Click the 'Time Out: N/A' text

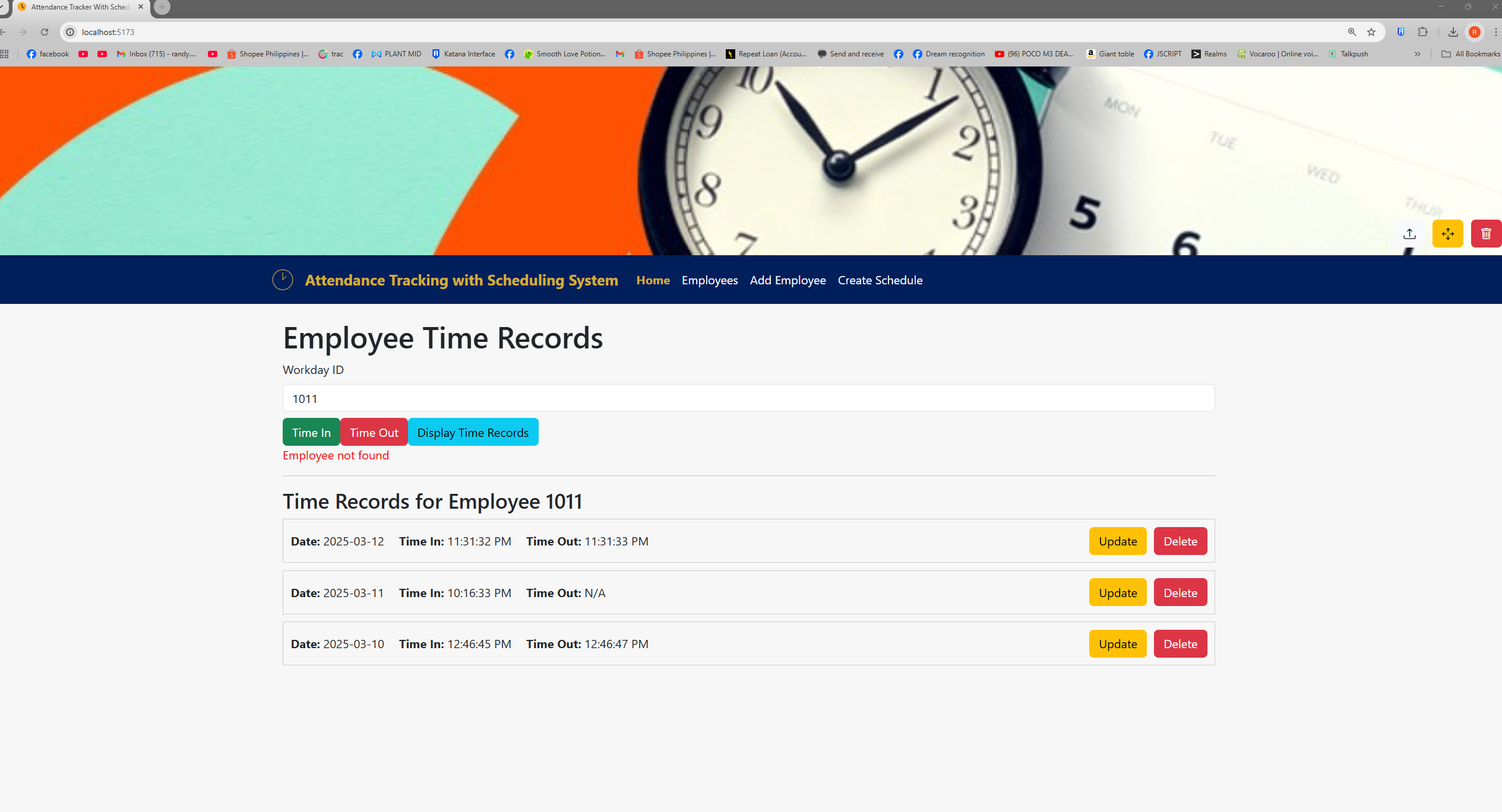[565, 593]
